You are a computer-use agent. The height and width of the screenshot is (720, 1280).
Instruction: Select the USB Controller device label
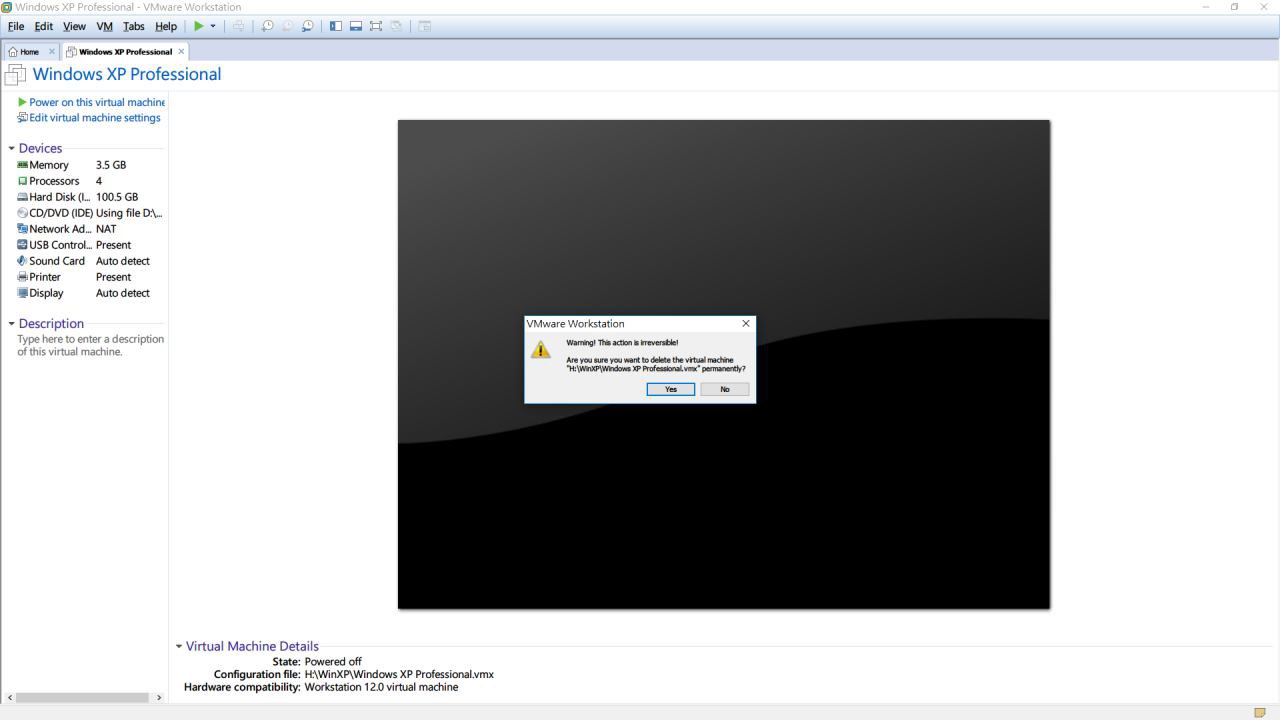pyautogui.click(x=60, y=245)
